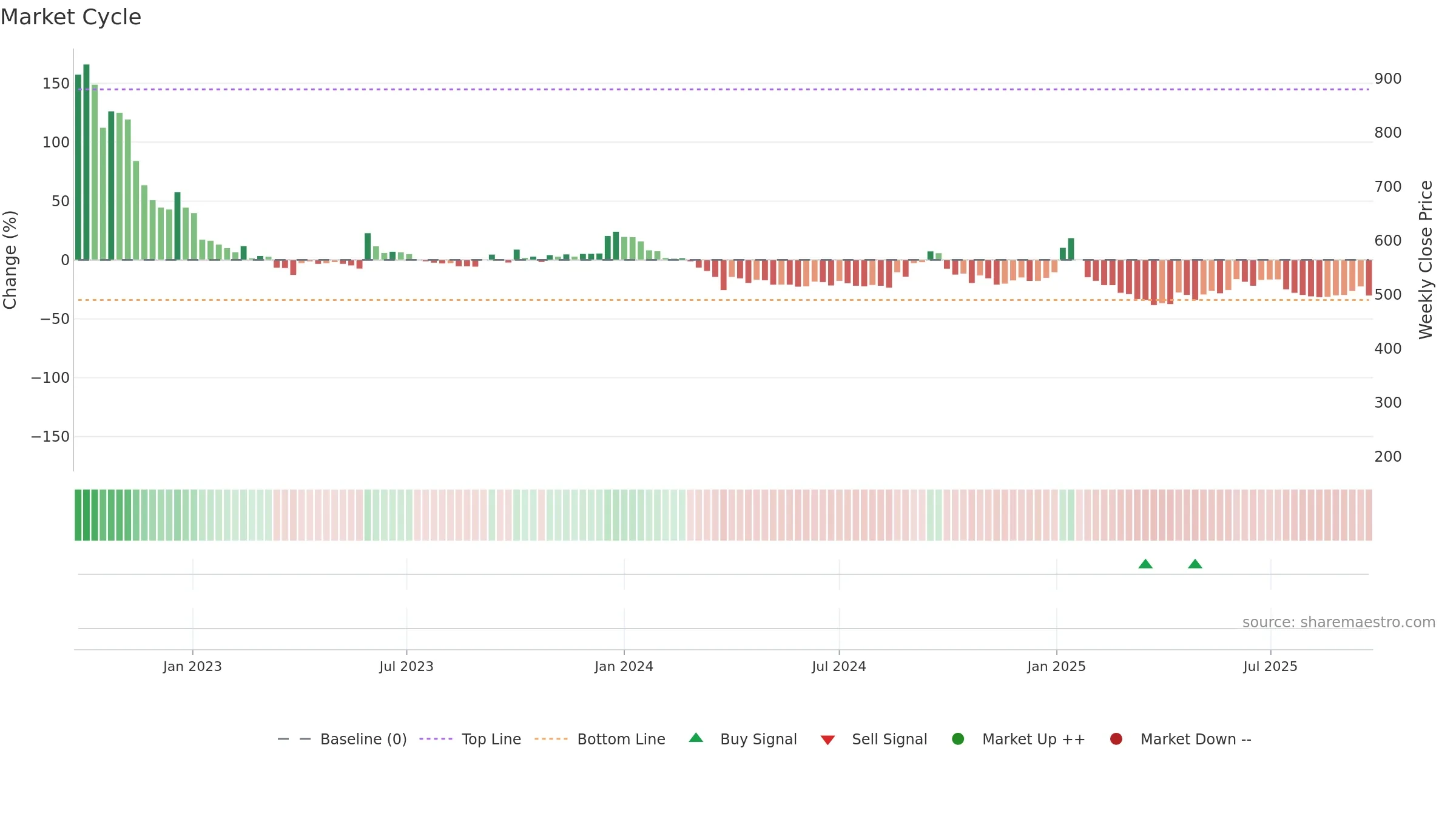Image resolution: width=1456 pixels, height=819 pixels.
Task: Click the 200 tick on price axis
Action: [1388, 457]
